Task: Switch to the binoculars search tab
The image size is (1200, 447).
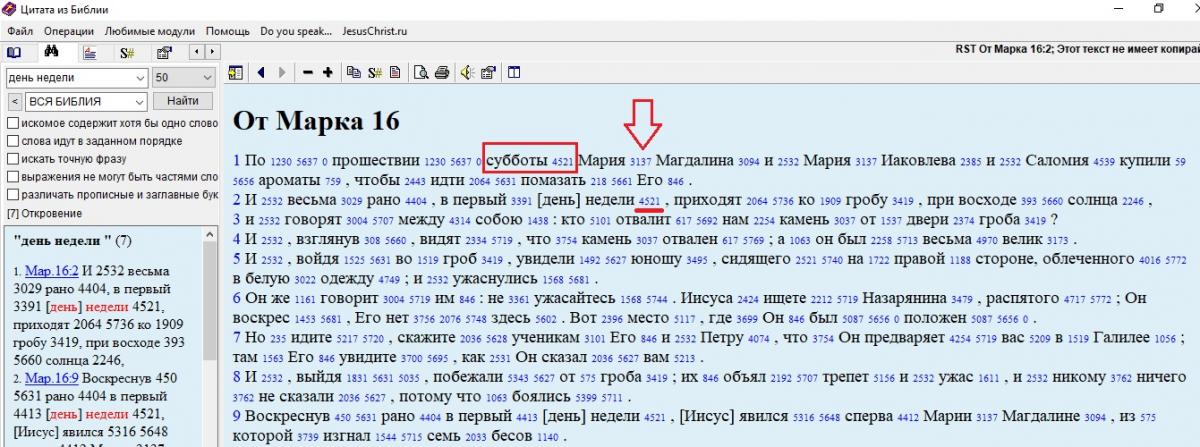Action: [x=51, y=52]
